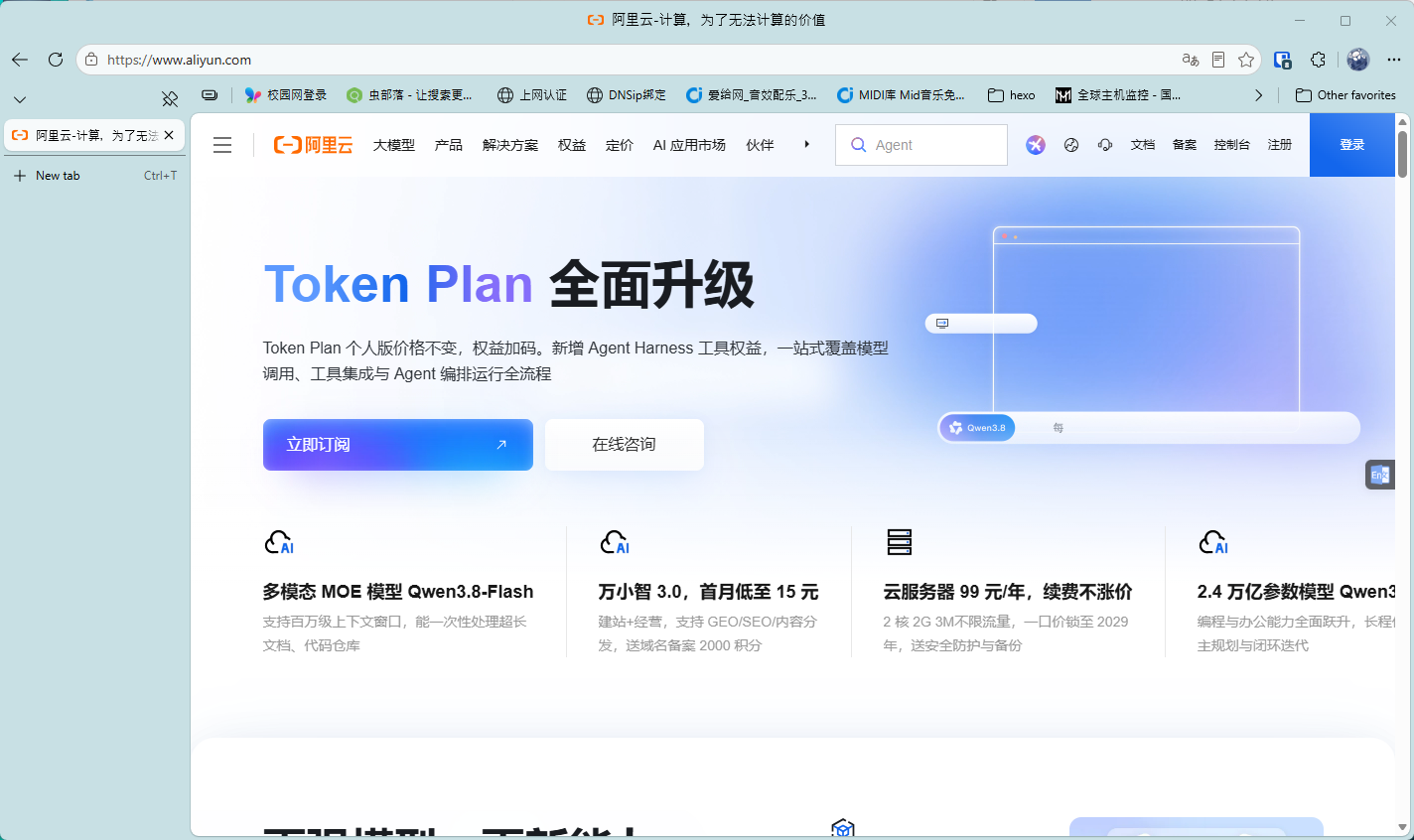Go back with the browser back arrow

20,60
